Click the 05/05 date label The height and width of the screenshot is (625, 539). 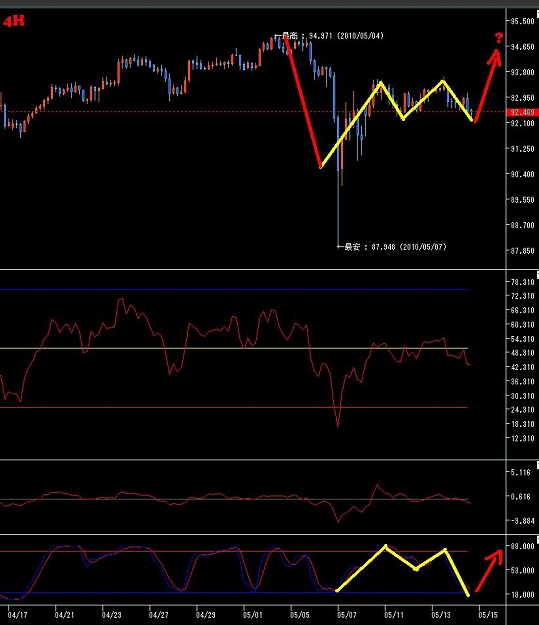click(300, 615)
